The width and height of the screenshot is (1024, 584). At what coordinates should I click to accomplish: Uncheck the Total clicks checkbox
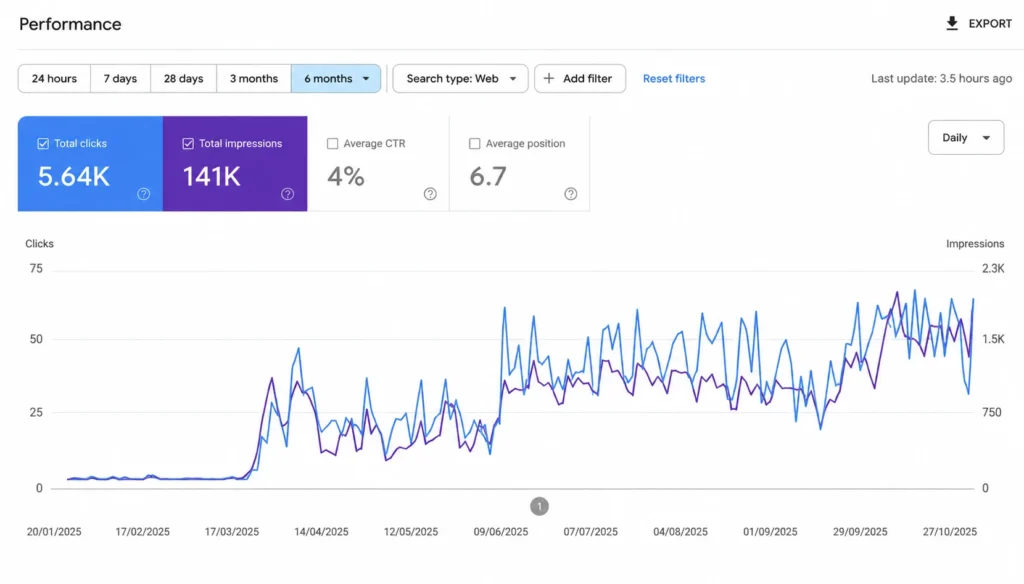point(43,144)
